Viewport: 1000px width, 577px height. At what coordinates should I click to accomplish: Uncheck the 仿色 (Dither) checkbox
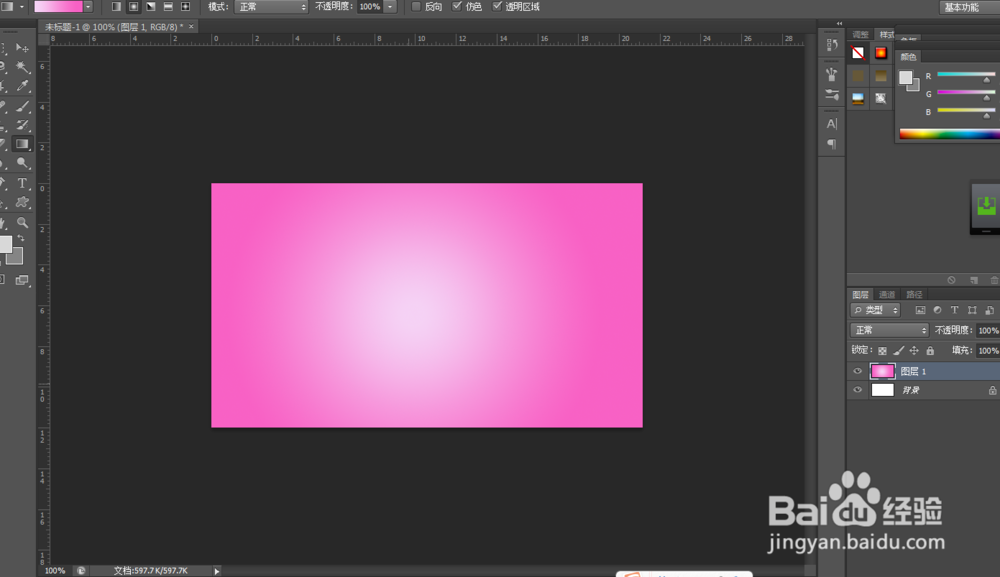coord(457,6)
